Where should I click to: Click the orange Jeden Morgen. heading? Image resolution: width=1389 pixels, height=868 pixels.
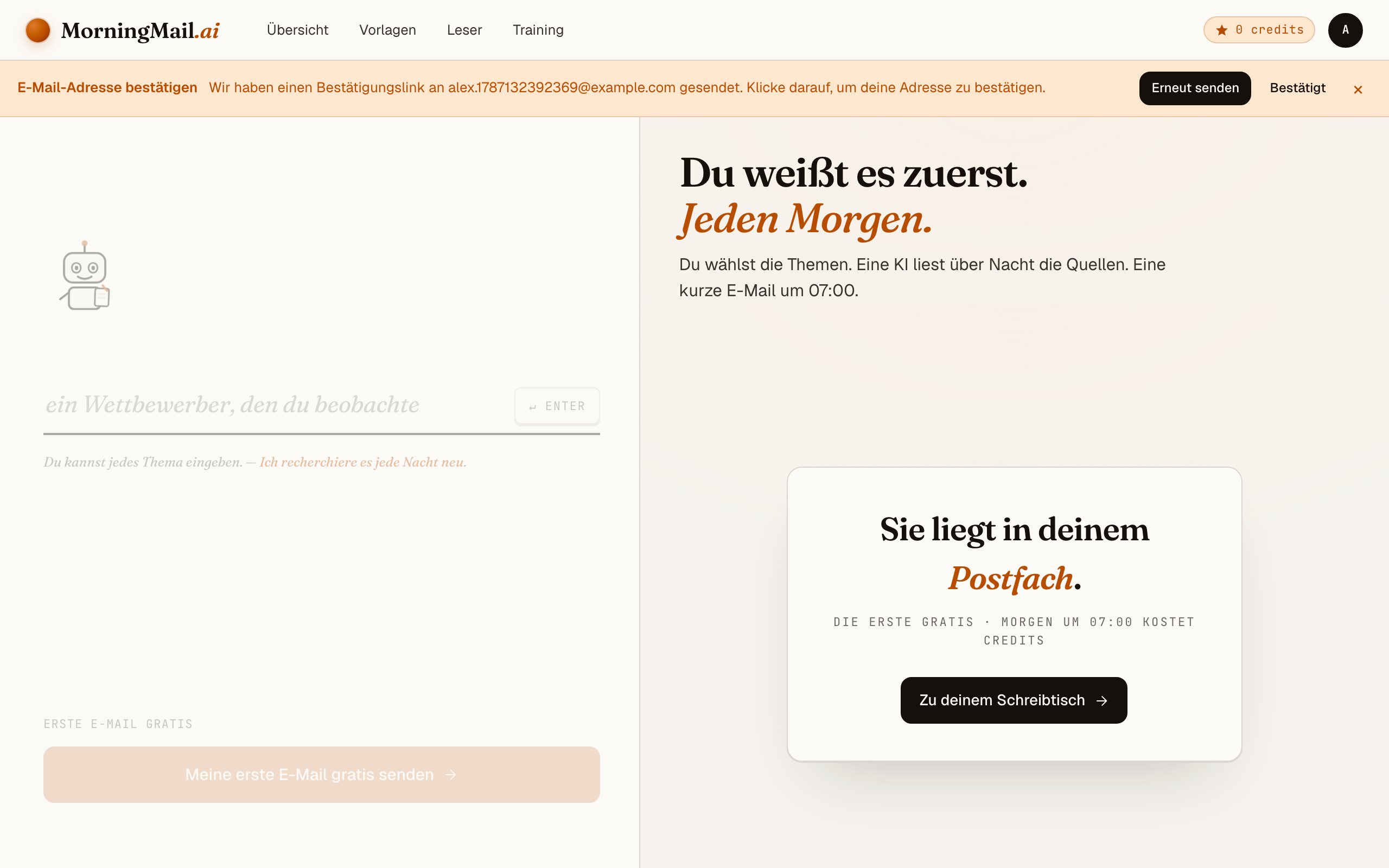click(x=805, y=220)
